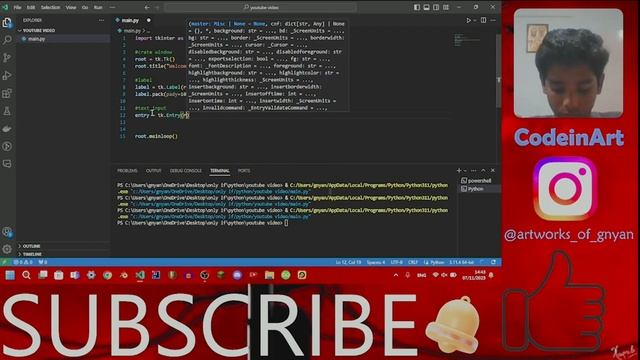
Task: Open Source Control view in activity bar
Action: [7, 58]
